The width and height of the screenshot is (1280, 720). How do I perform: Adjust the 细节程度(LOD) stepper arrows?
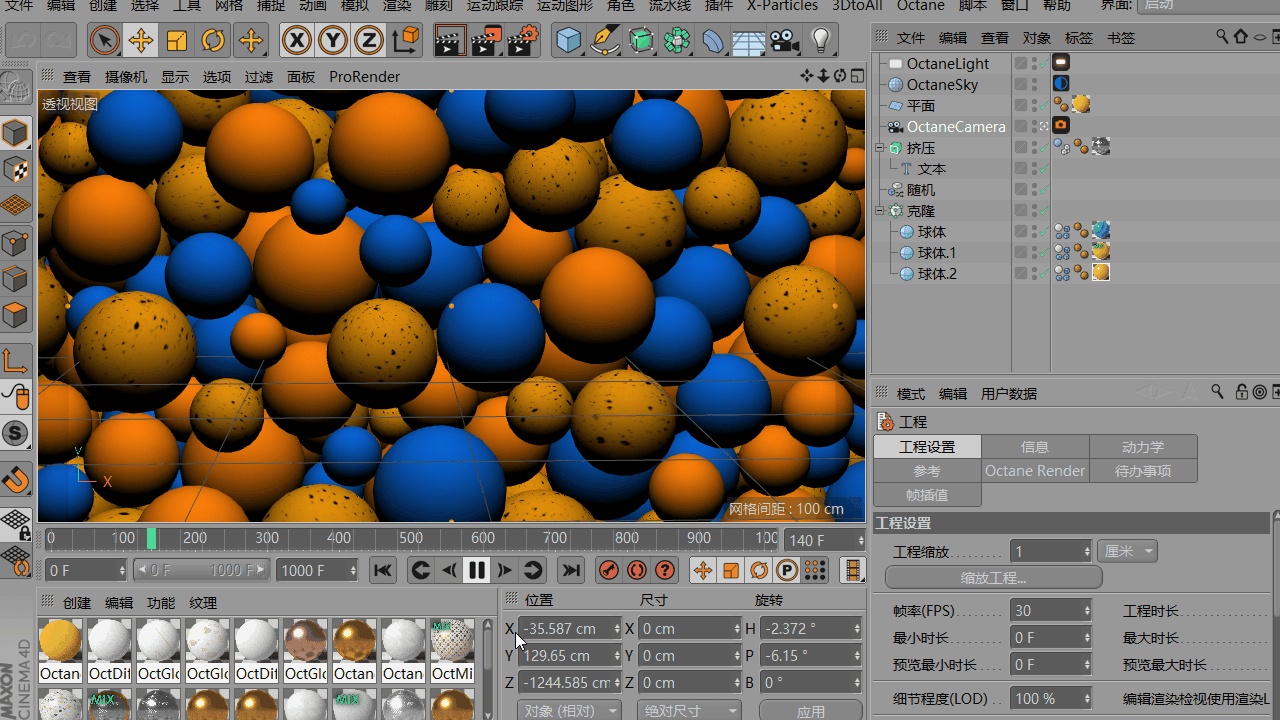tap(1087, 698)
